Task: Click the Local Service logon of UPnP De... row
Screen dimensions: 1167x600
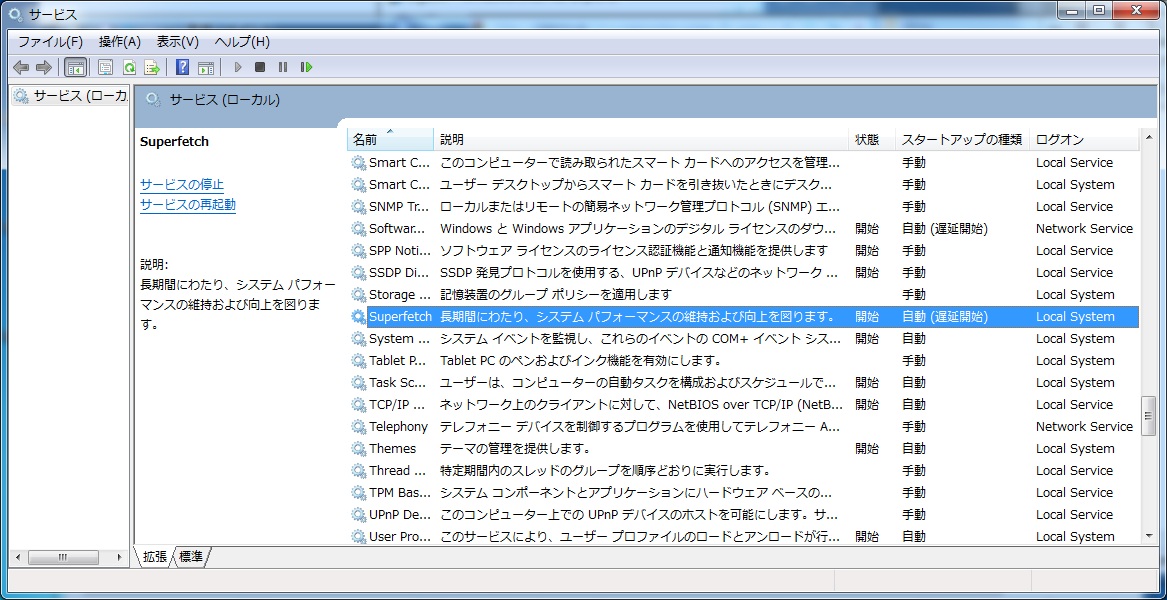Action: [x=1075, y=514]
